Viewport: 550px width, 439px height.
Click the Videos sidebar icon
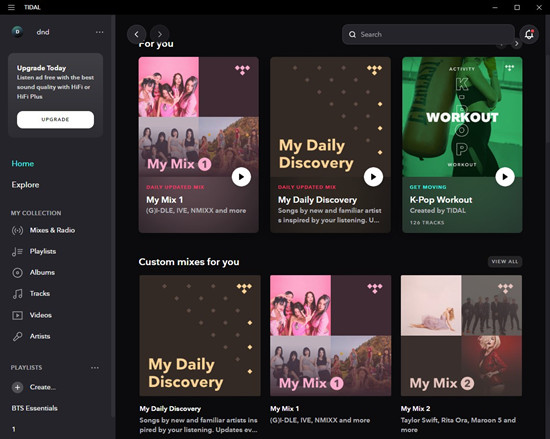tap(18, 315)
